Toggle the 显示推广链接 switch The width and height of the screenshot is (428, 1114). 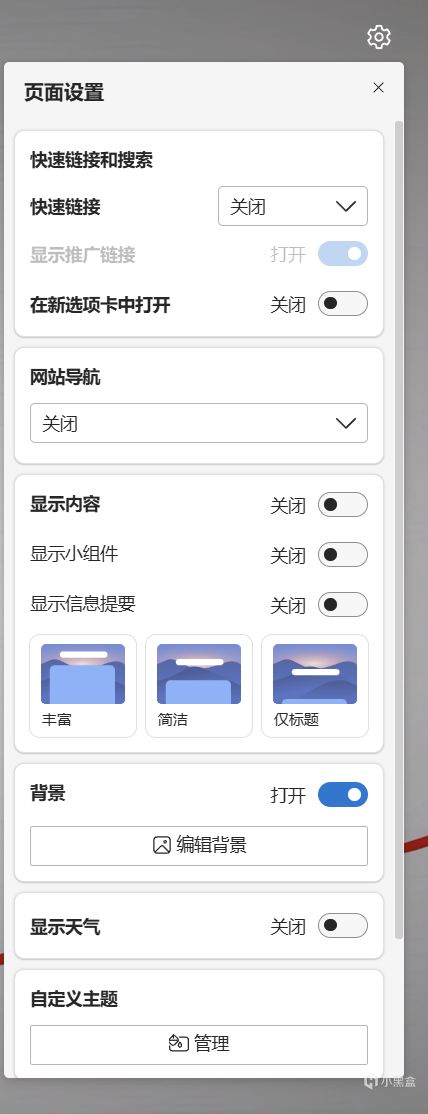pyautogui.click(x=343, y=254)
